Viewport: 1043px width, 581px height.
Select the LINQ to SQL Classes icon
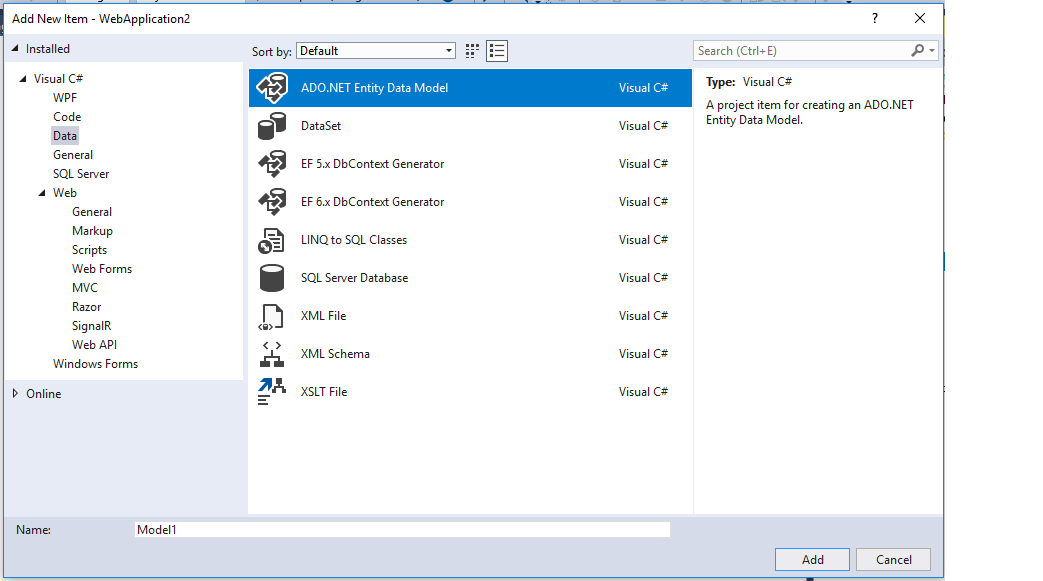click(272, 240)
